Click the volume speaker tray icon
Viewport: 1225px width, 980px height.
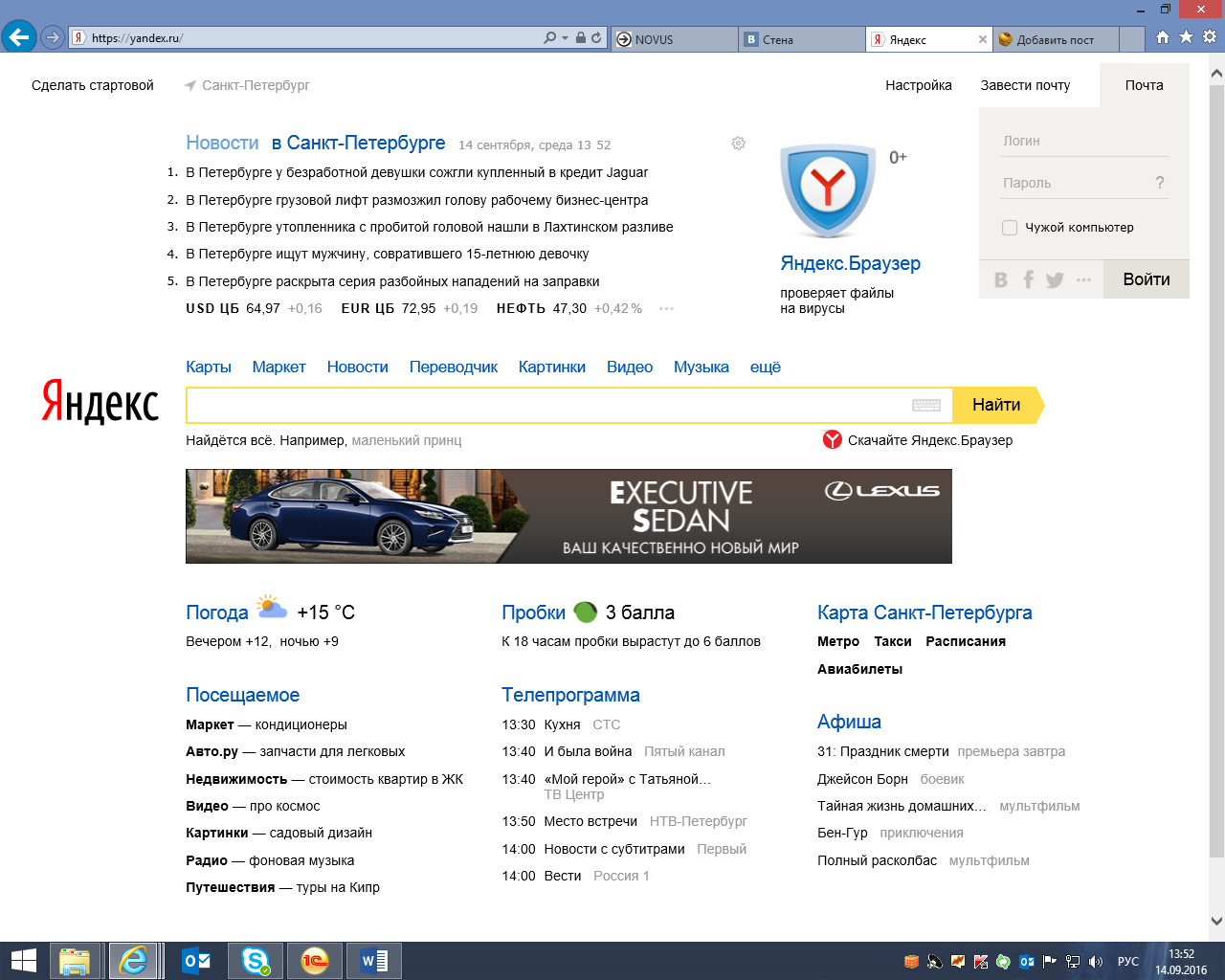[x=1096, y=962]
